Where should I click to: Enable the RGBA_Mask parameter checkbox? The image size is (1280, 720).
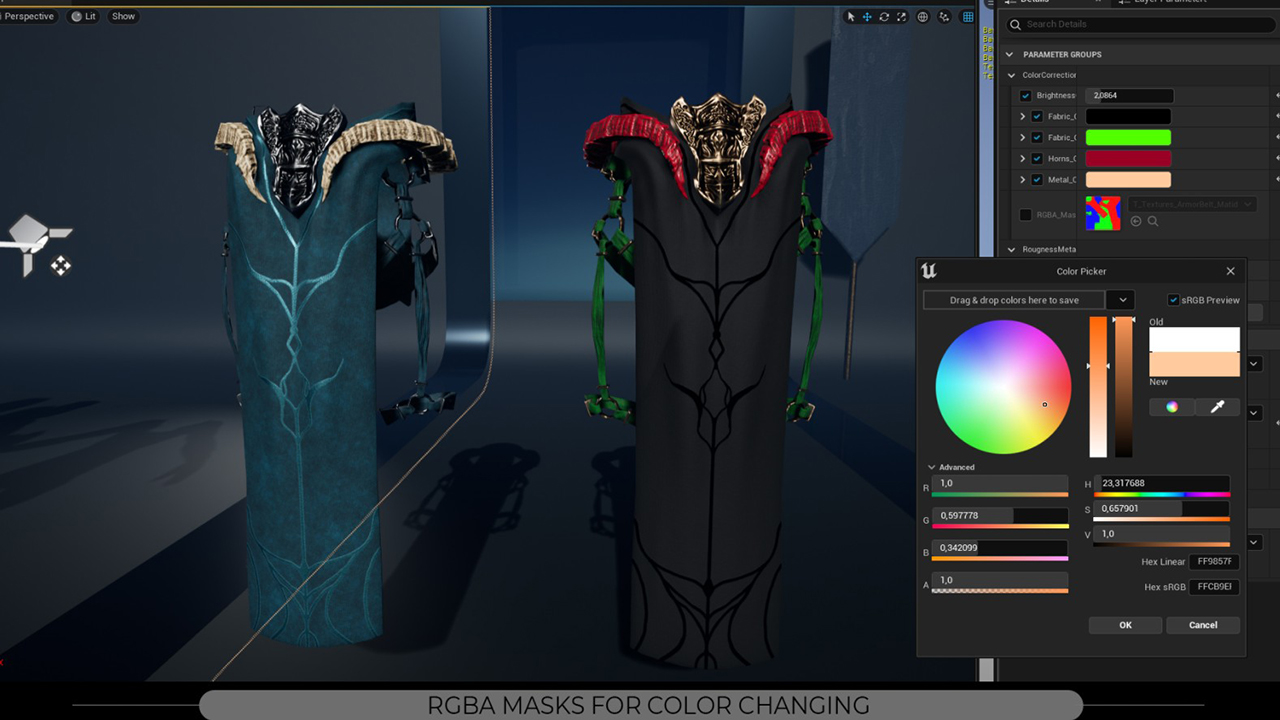(1026, 214)
